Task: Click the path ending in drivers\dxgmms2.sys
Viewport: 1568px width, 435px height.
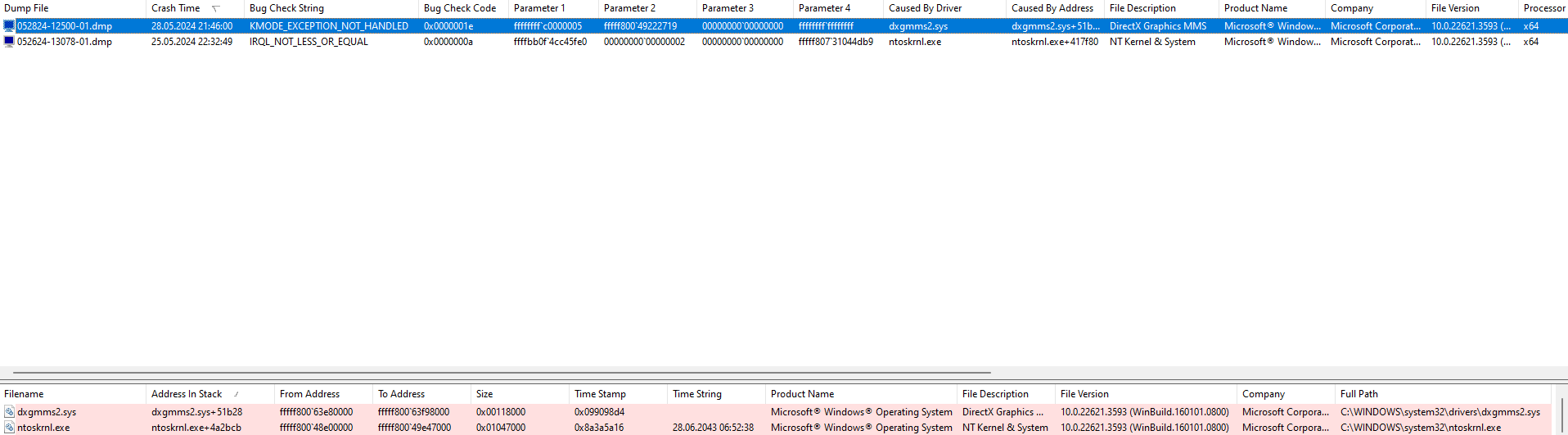Action: point(1440,412)
